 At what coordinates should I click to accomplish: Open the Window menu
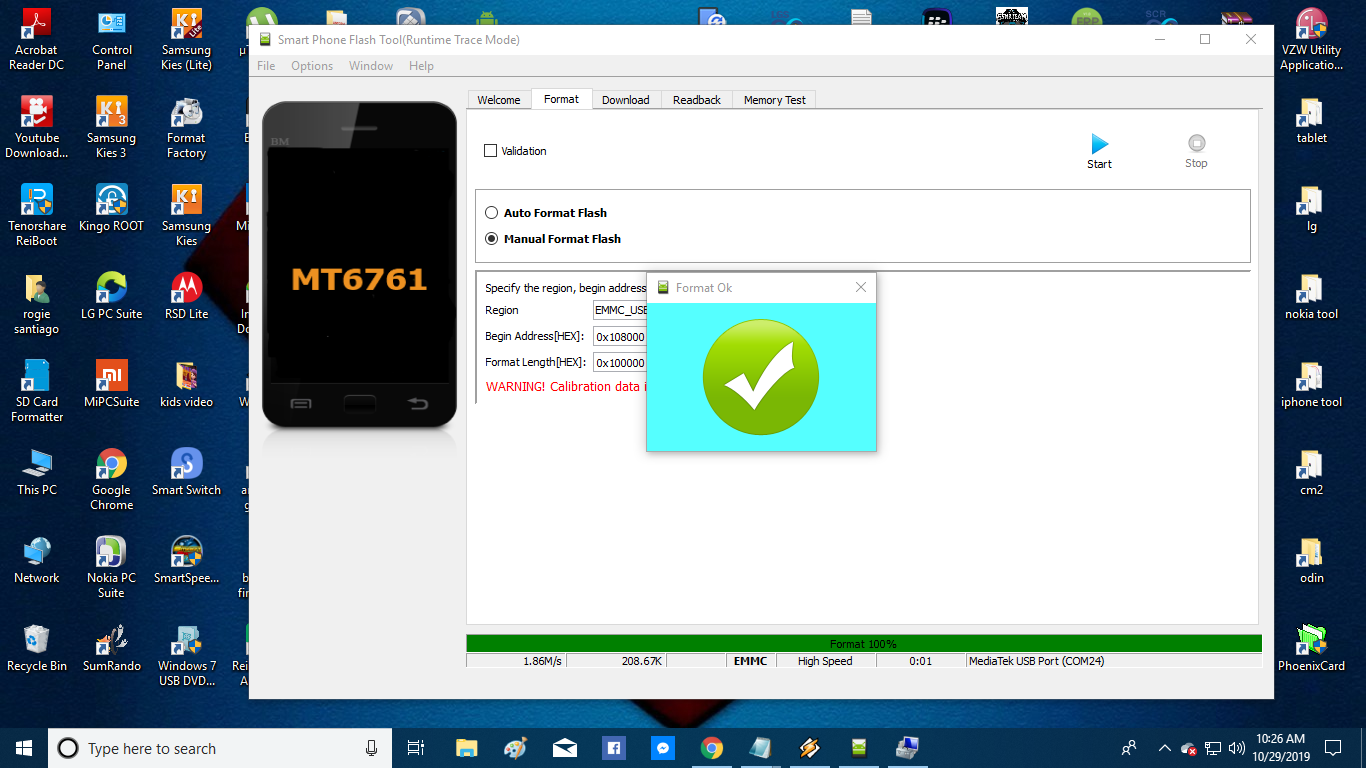click(371, 66)
